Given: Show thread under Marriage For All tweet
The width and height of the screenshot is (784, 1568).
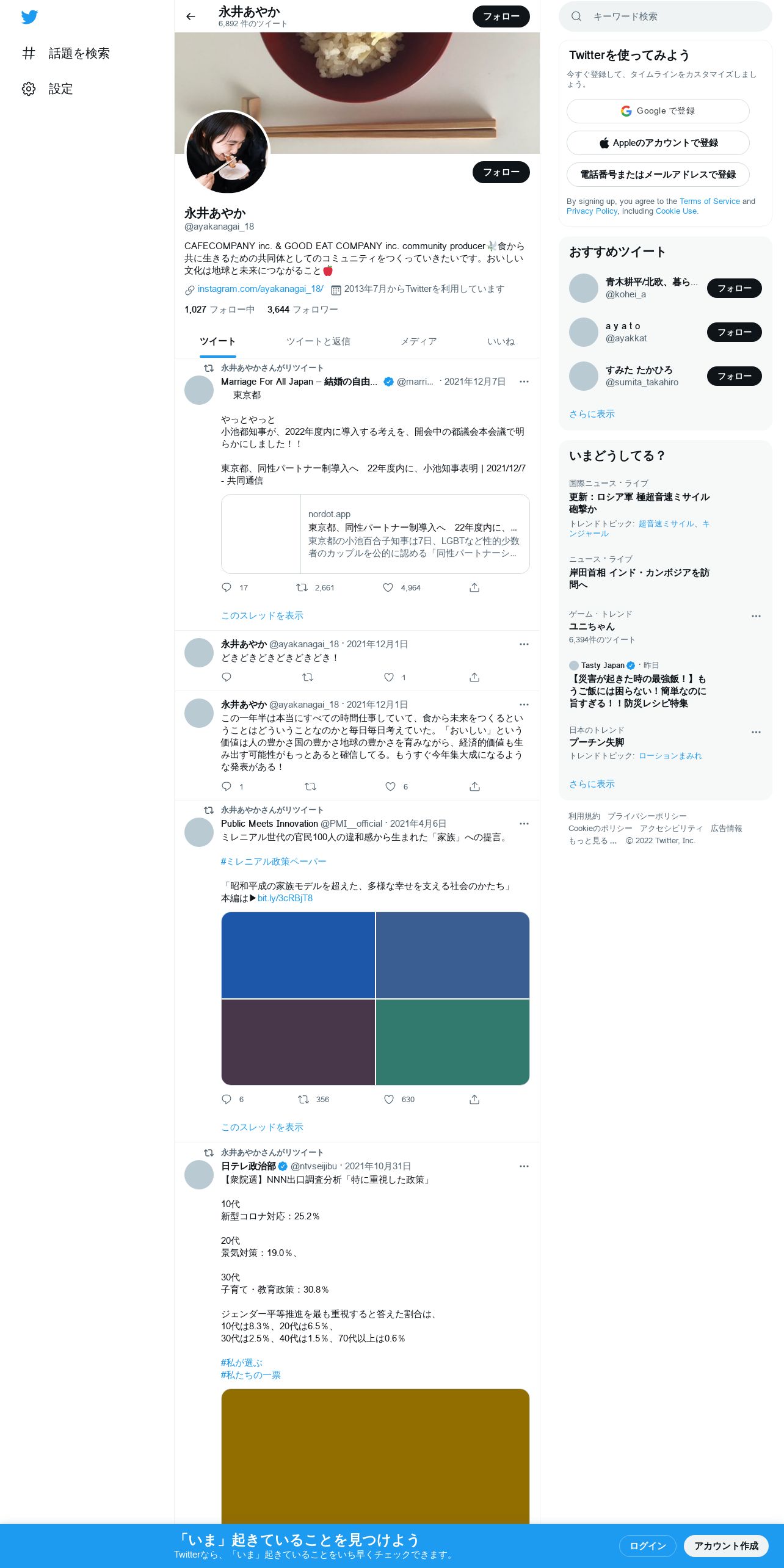Looking at the screenshot, I should 262,615.
